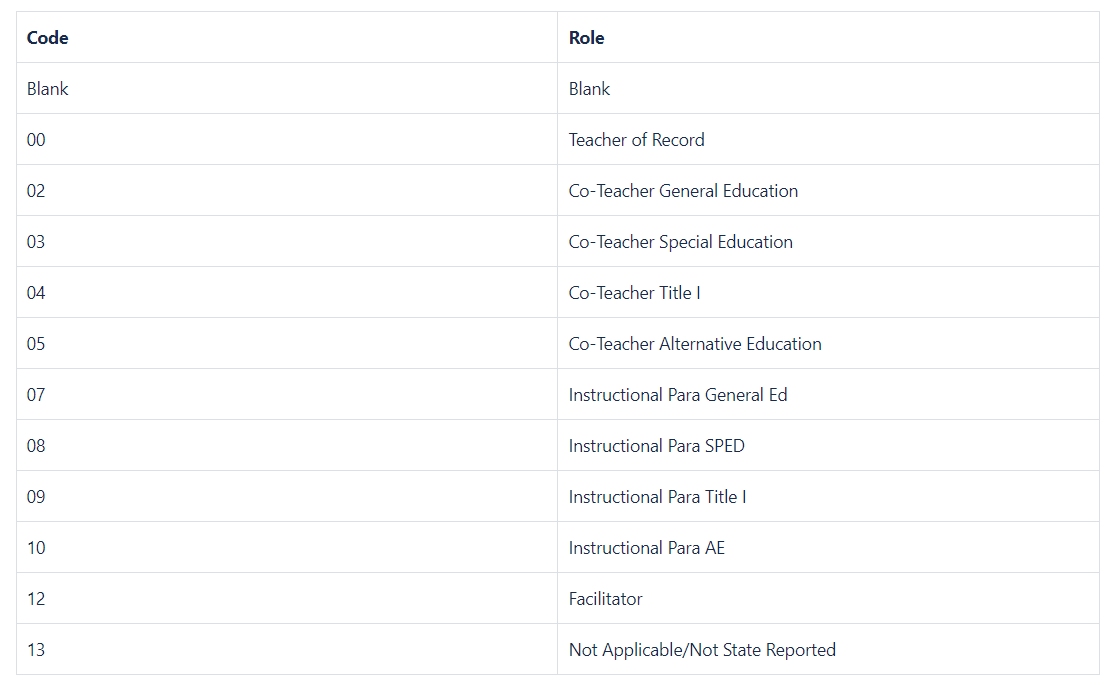Click Instructional Para AE entry
The height and width of the screenshot is (685, 1113).
pyautogui.click(x=647, y=548)
